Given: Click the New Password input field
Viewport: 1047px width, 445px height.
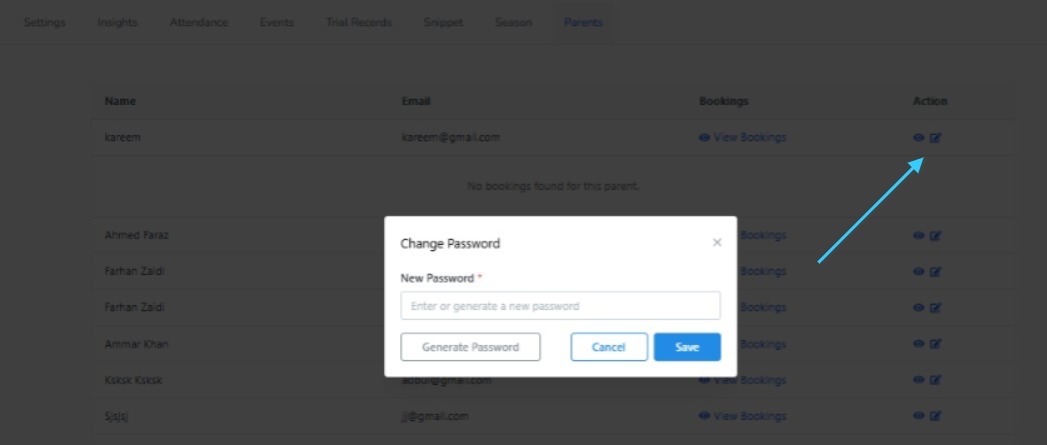Looking at the screenshot, I should coord(560,306).
